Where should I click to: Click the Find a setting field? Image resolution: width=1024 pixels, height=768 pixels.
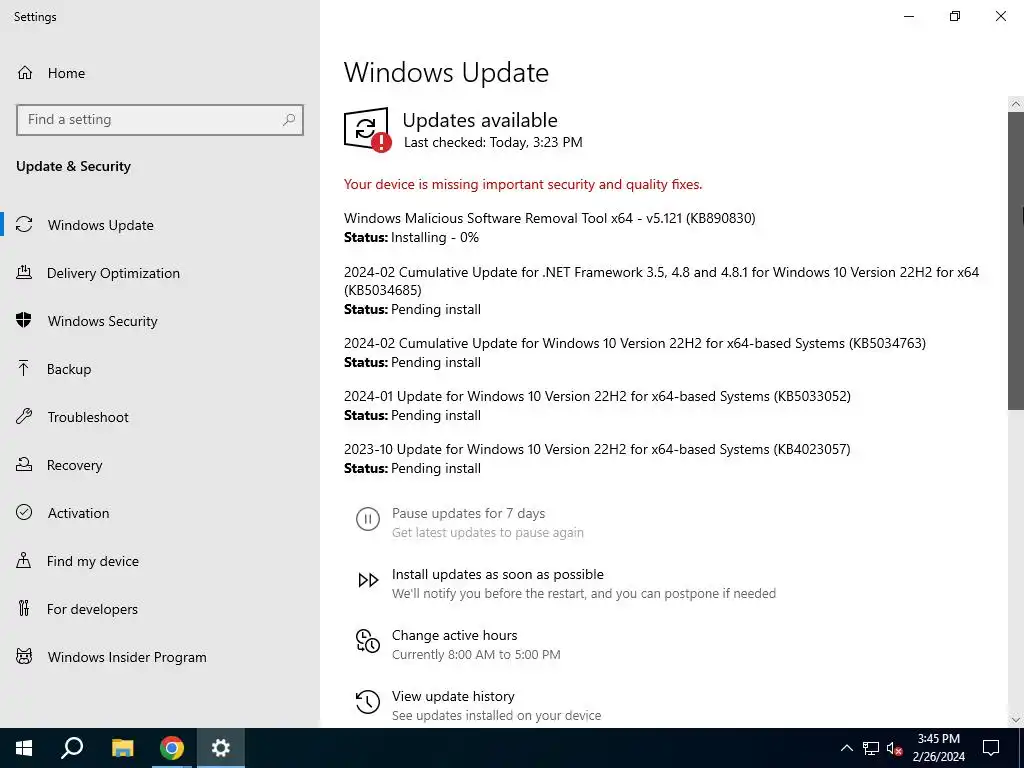click(x=160, y=120)
